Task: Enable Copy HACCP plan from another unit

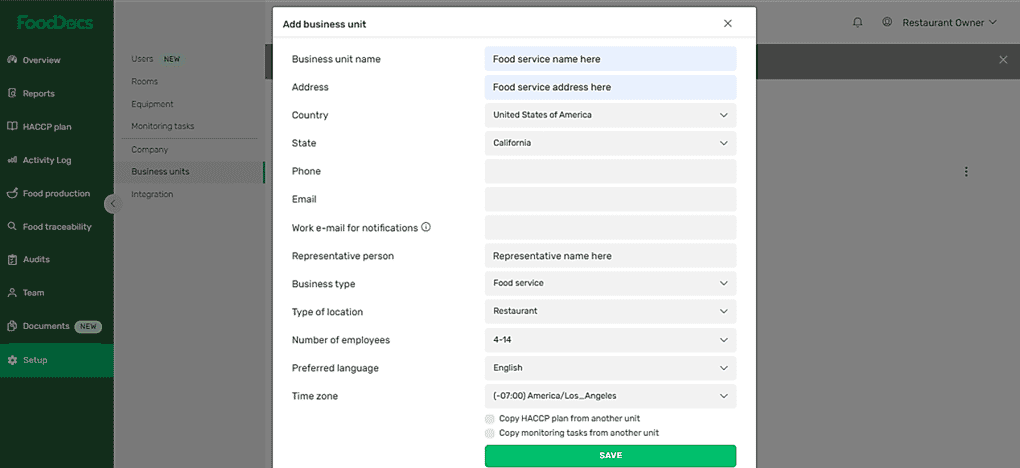Action: click(x=490, y=418)
